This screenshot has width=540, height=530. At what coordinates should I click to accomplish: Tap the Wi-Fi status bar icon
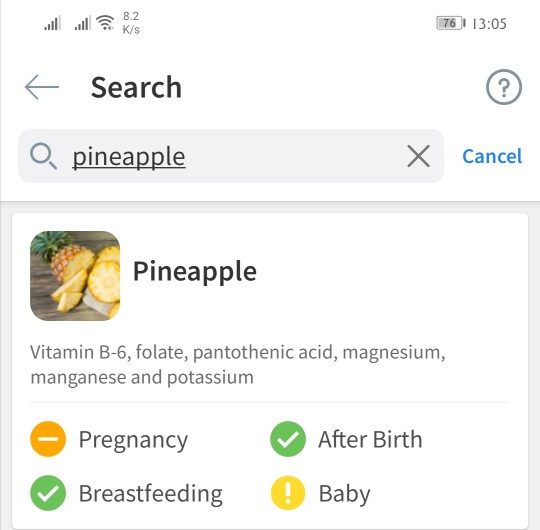click(x=105, y=23)
